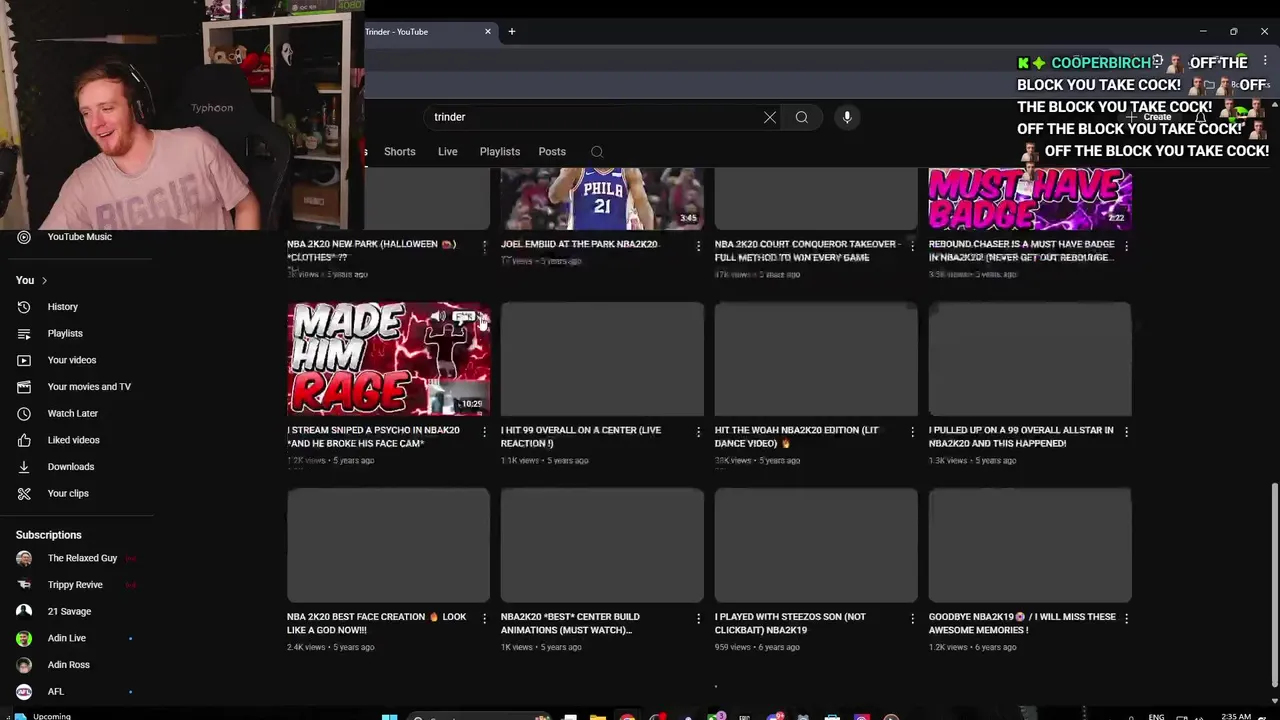
Task: Open video titled I STREAM SNIPED A PSYCHO
Action: pos(373,437)
